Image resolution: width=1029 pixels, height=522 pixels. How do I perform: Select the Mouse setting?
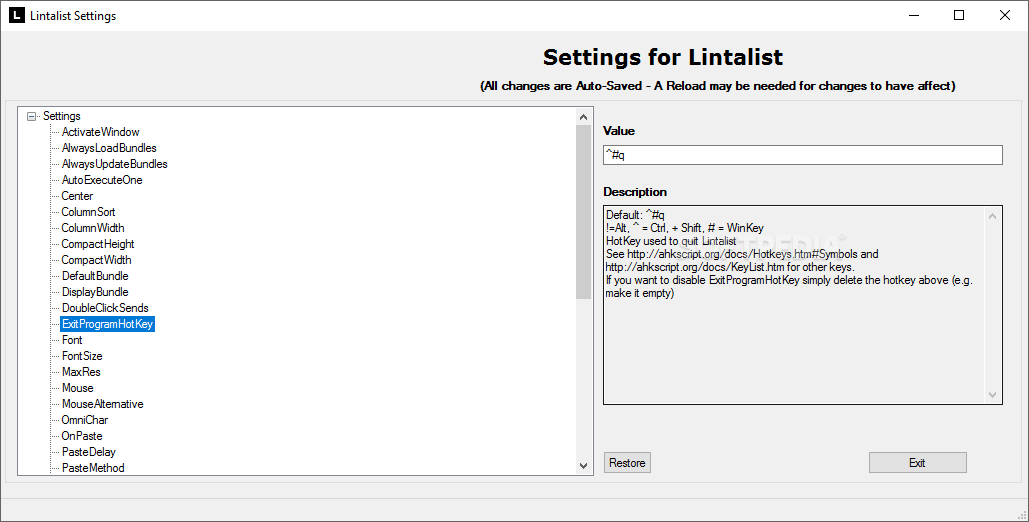click(77, 388)
